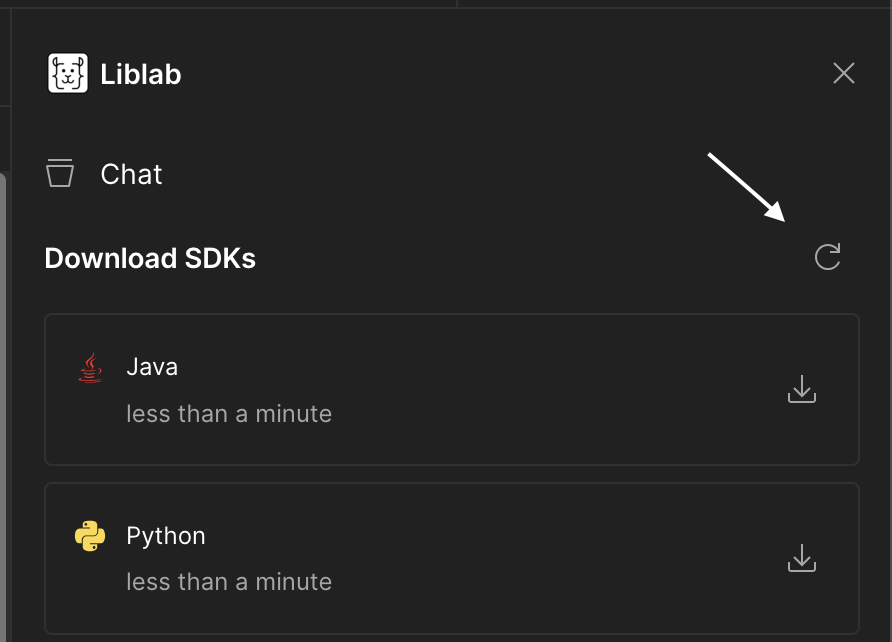Click Java's 'less than a minute' text
The height and width of the screenshot is (642, 892).
[x=229, y=413]
